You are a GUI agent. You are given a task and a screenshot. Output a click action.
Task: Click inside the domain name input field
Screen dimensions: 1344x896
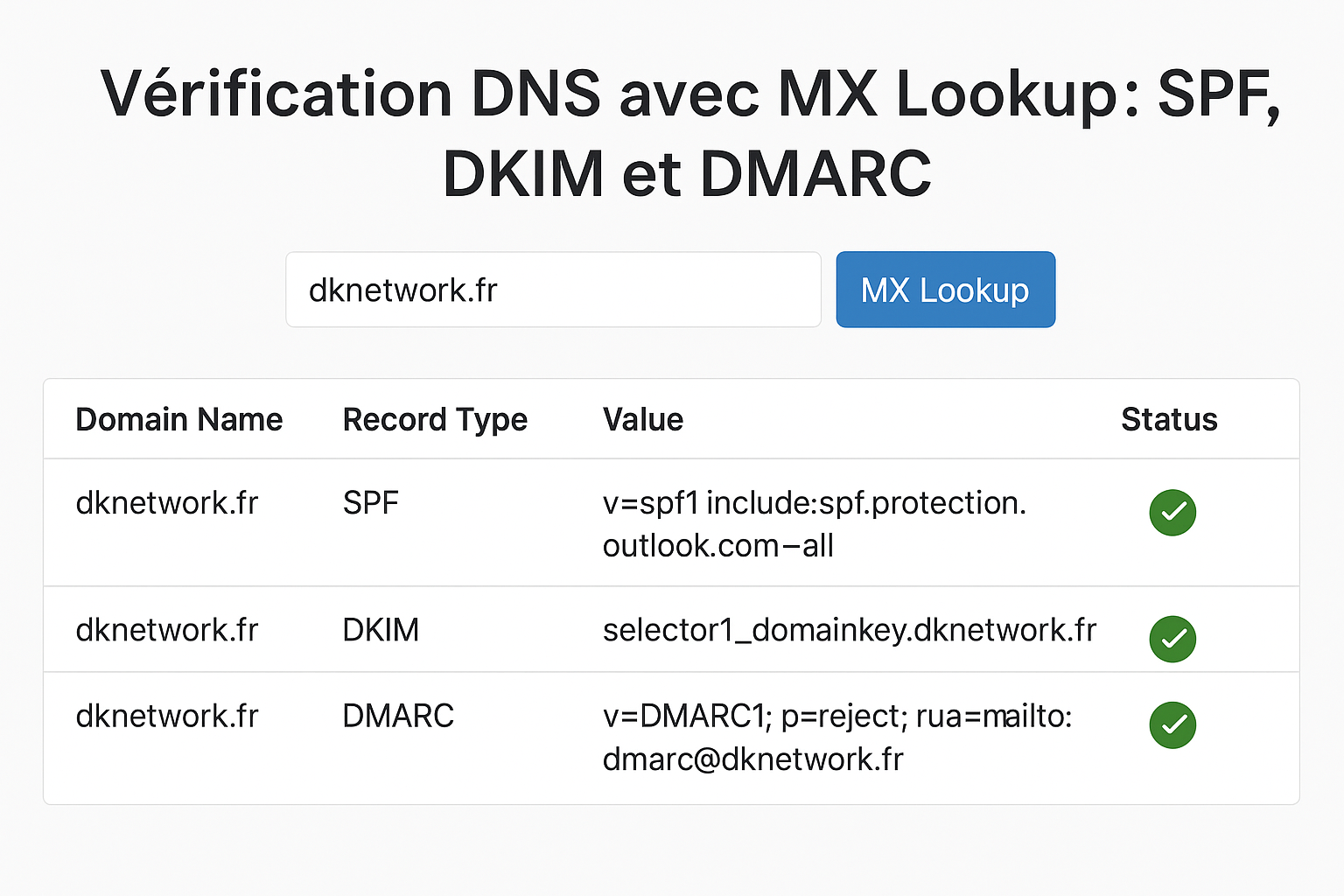point(553,289)
